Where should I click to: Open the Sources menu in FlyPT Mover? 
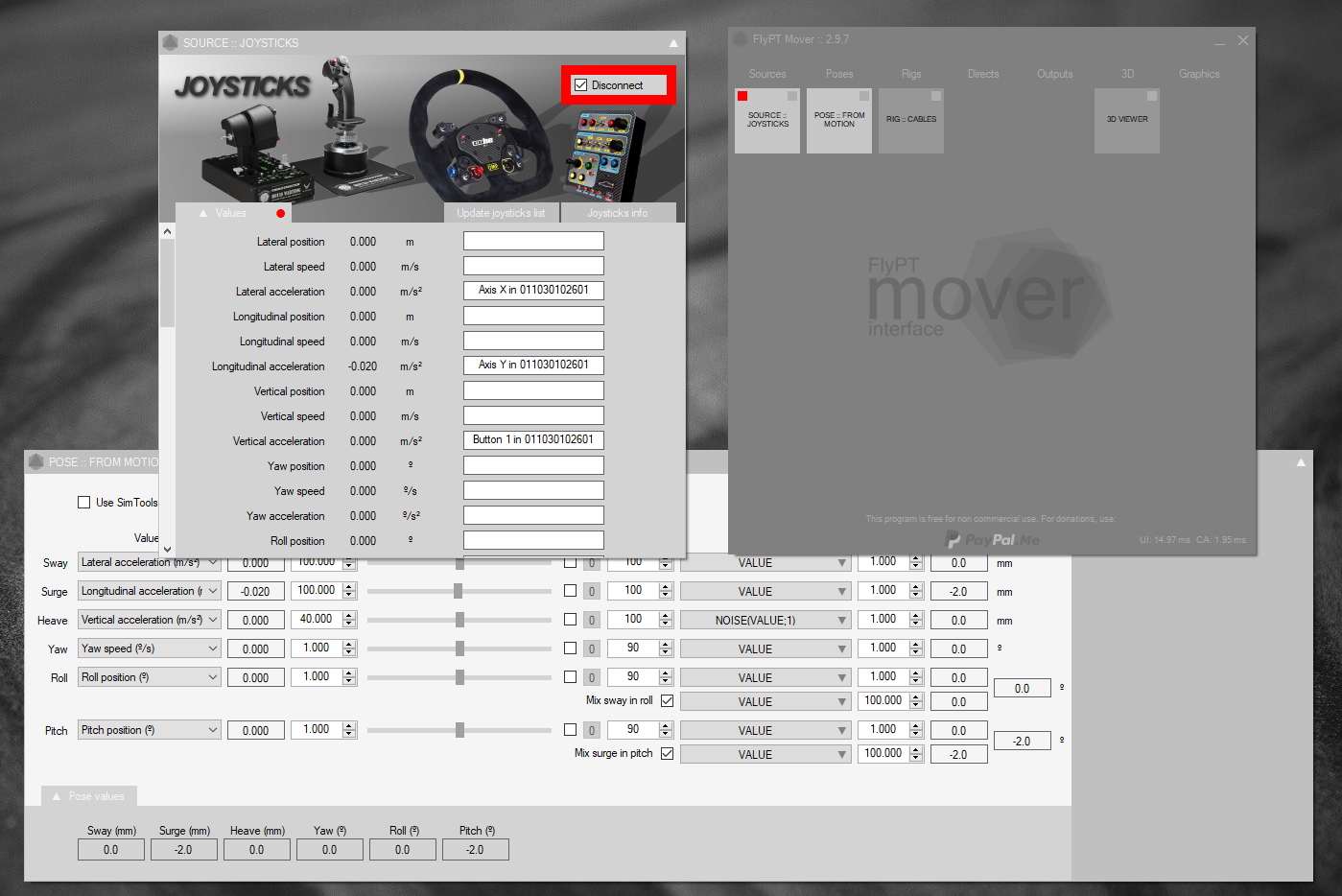pyautogui.click(x=767, y=74)
